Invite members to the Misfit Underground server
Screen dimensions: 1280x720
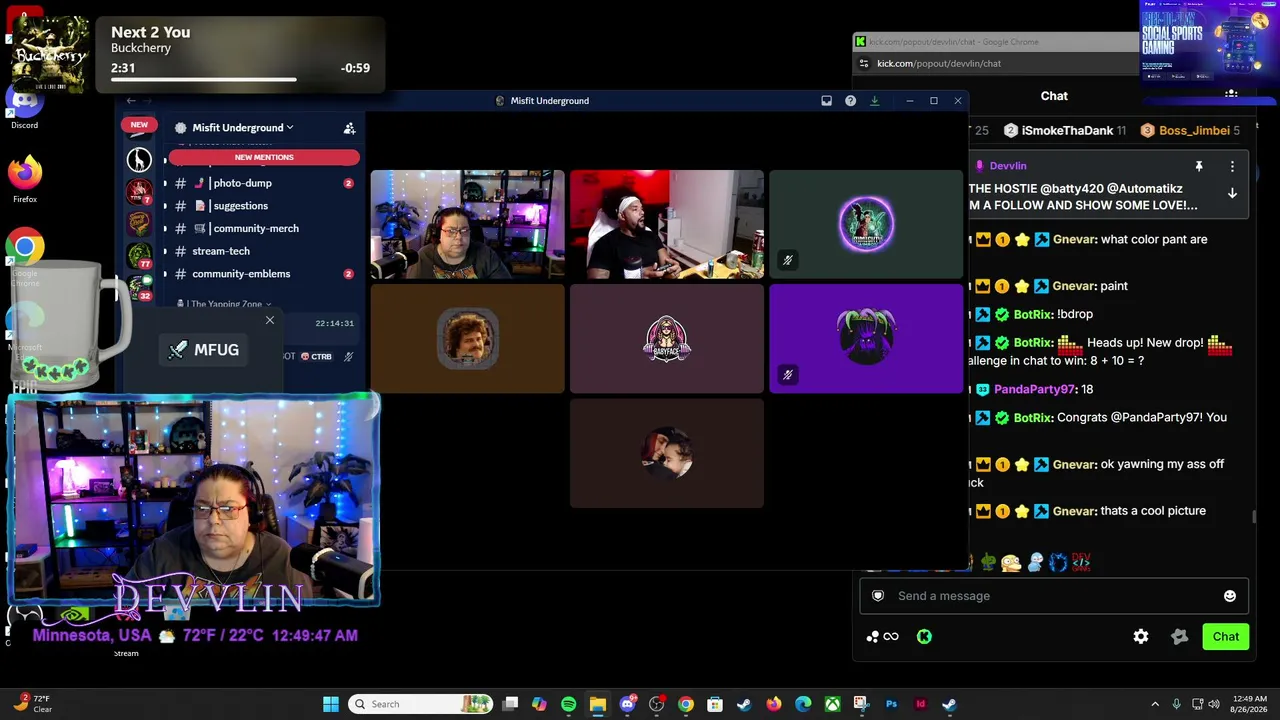point(349,128)
